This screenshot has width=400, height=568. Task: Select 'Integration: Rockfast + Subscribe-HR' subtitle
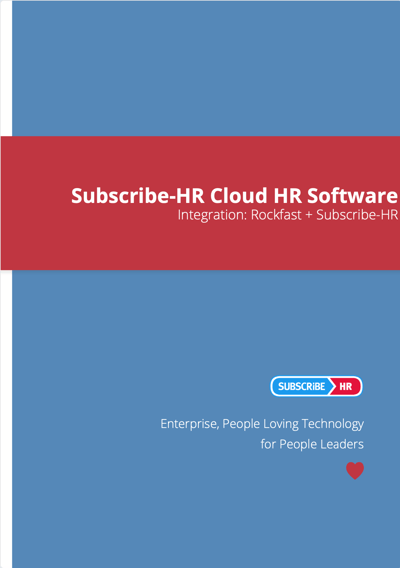pos(288,215)
